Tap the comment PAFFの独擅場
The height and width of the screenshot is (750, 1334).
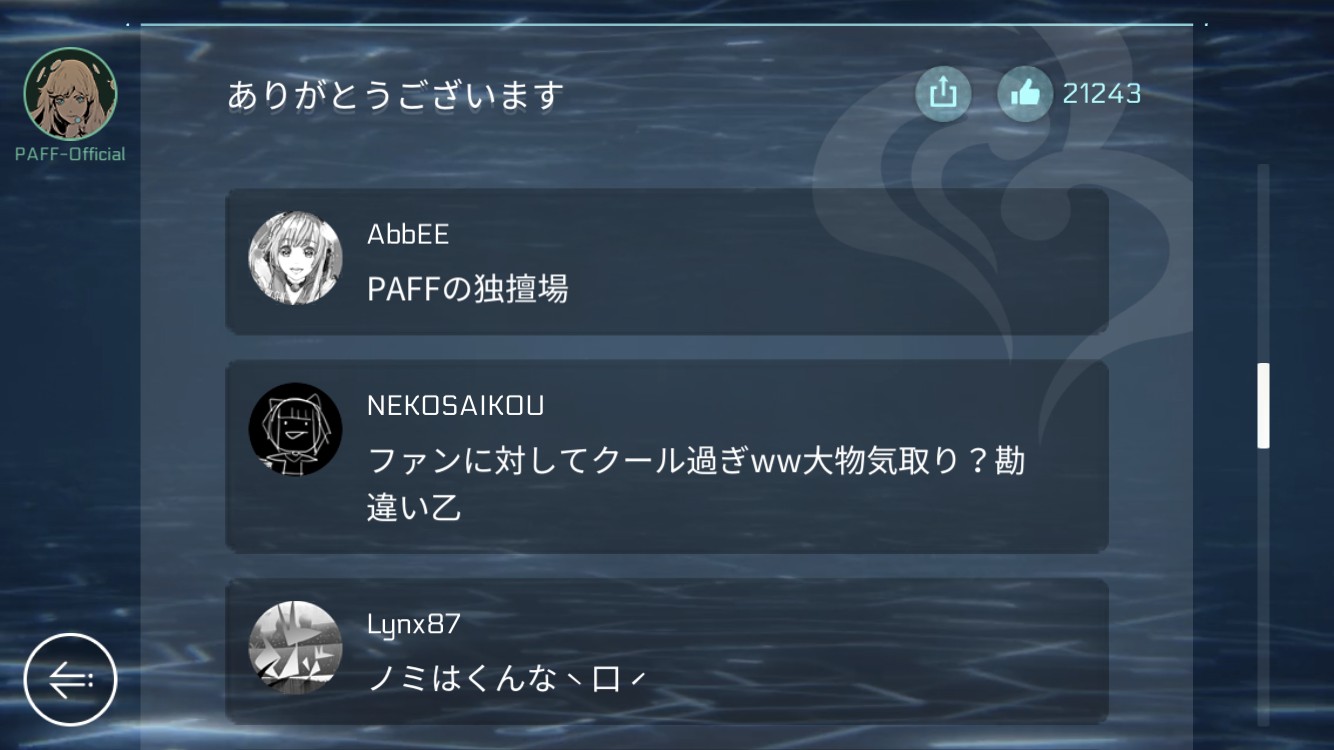[468, 289]
